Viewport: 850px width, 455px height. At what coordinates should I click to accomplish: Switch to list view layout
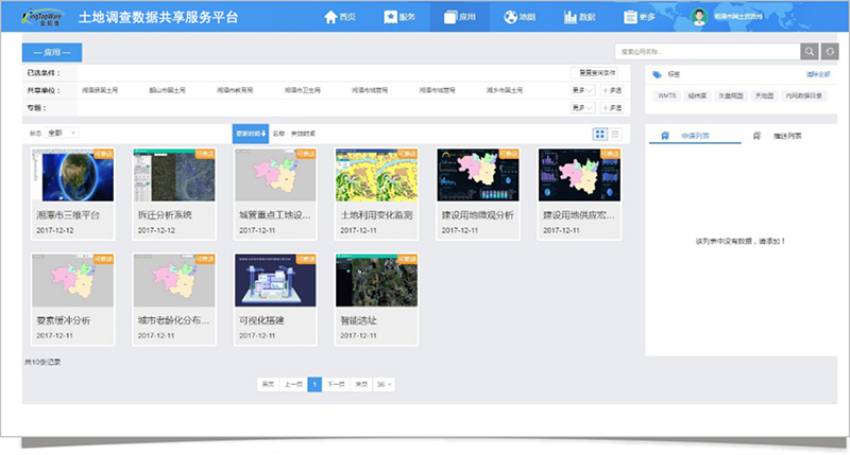615,133
